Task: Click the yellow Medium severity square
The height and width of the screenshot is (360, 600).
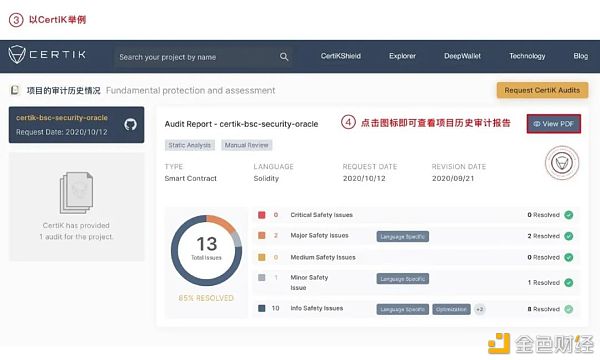Action: [262, 257]
